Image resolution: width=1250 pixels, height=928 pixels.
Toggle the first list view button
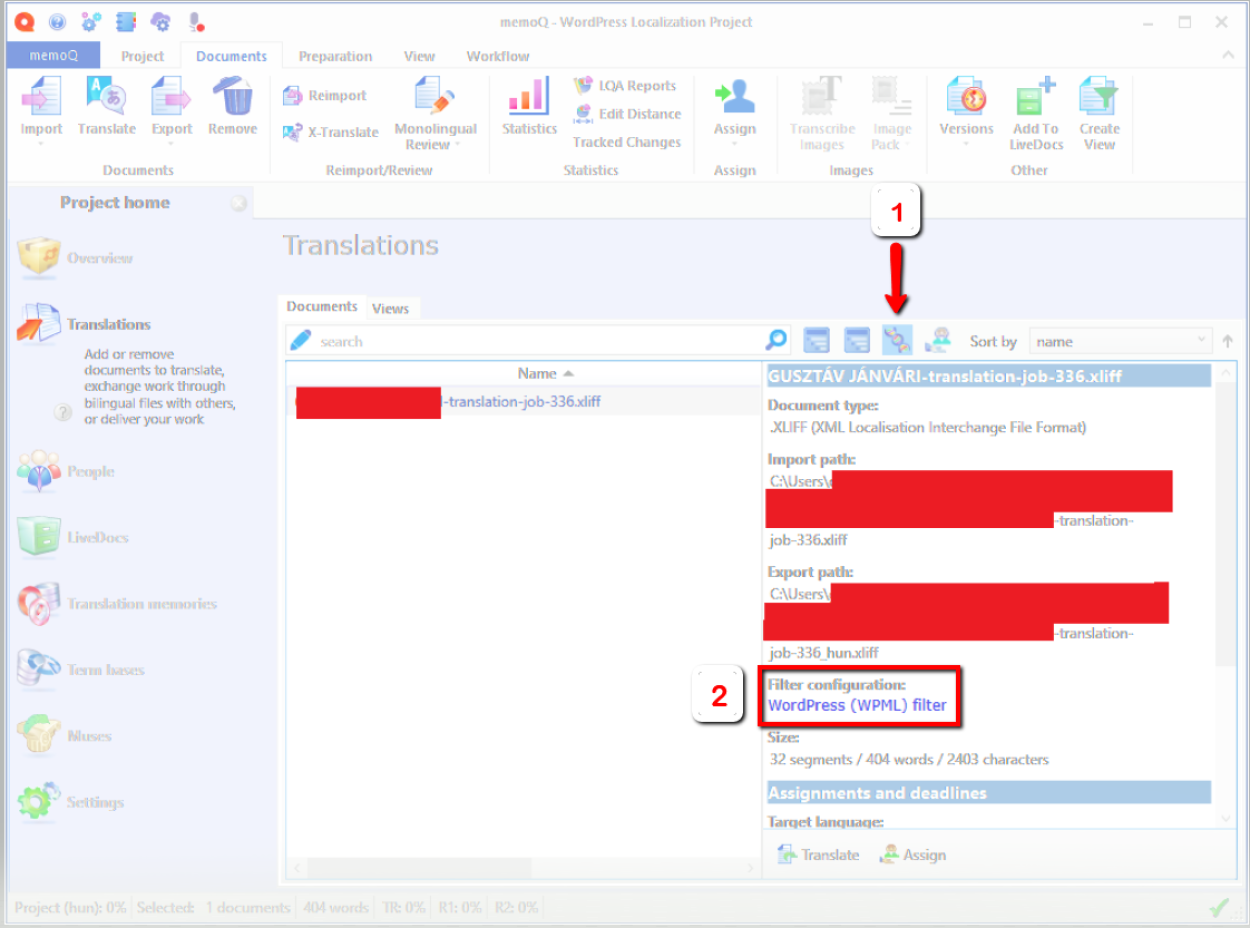click(817, 341)
